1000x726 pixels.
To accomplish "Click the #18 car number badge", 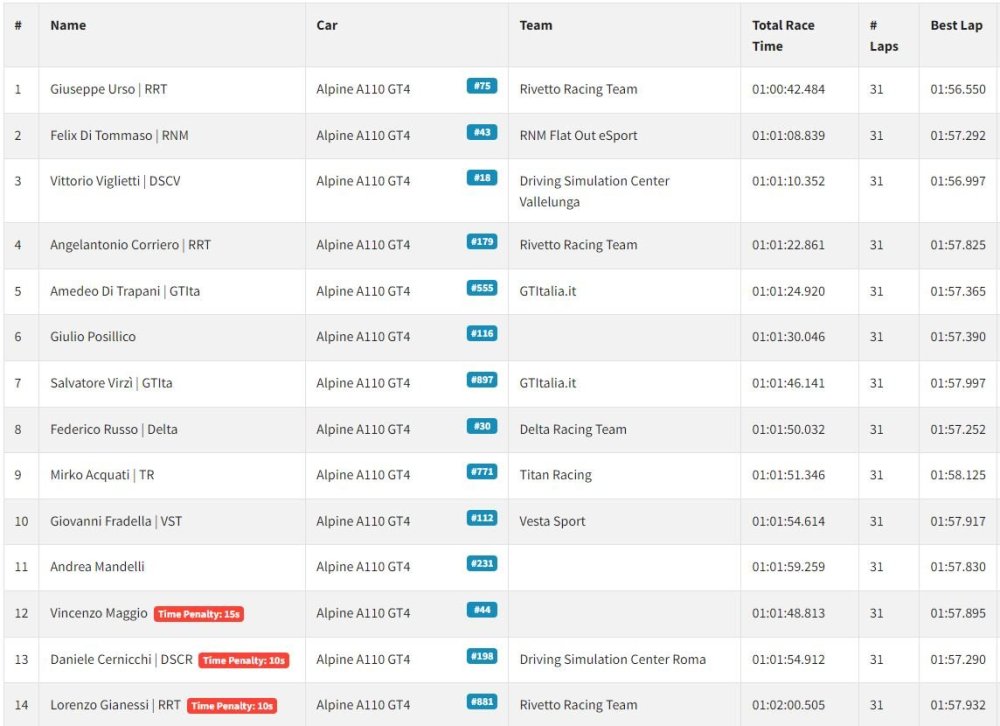I will click(x=482, y=178).
